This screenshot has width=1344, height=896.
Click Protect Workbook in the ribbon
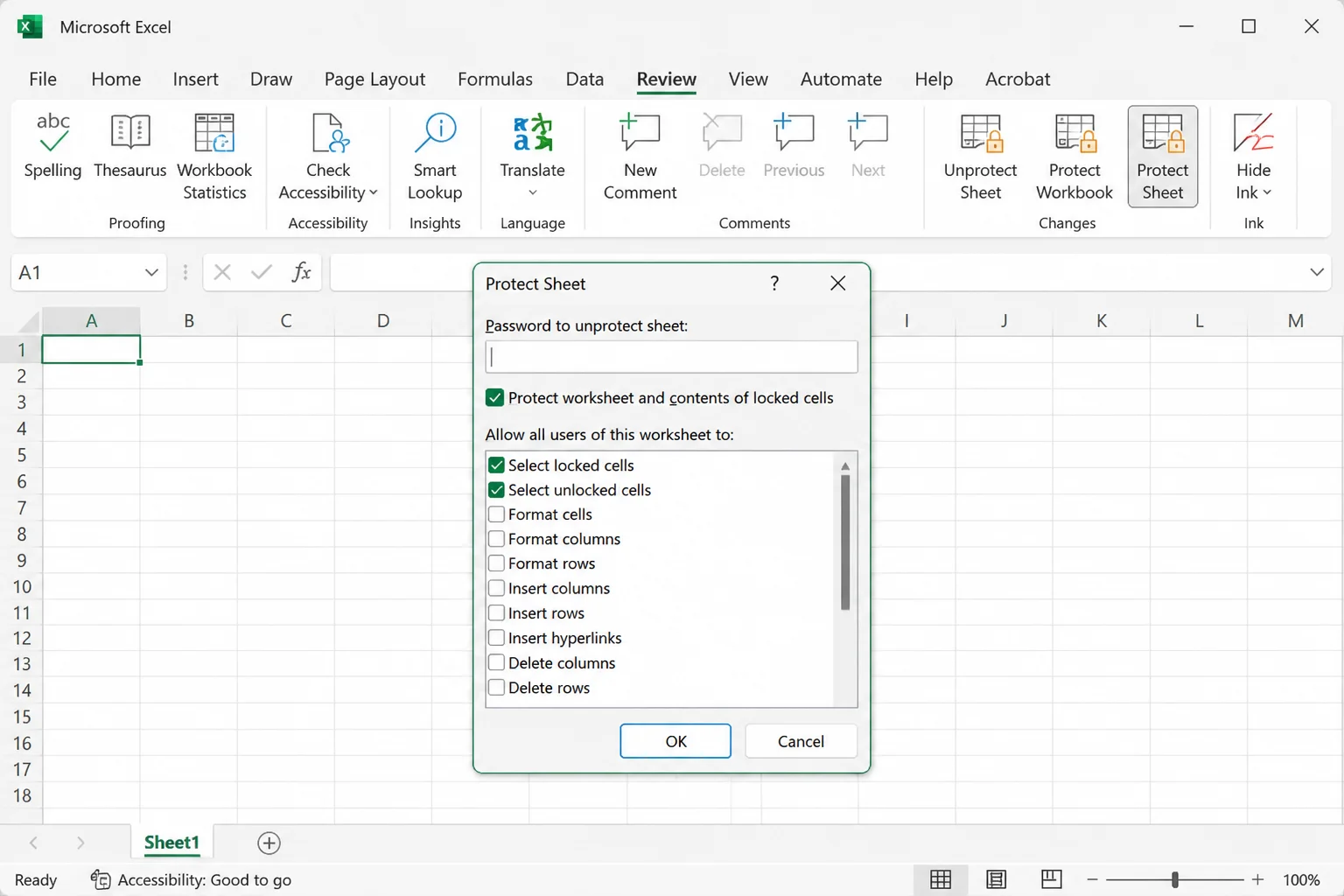point(1074,157)
